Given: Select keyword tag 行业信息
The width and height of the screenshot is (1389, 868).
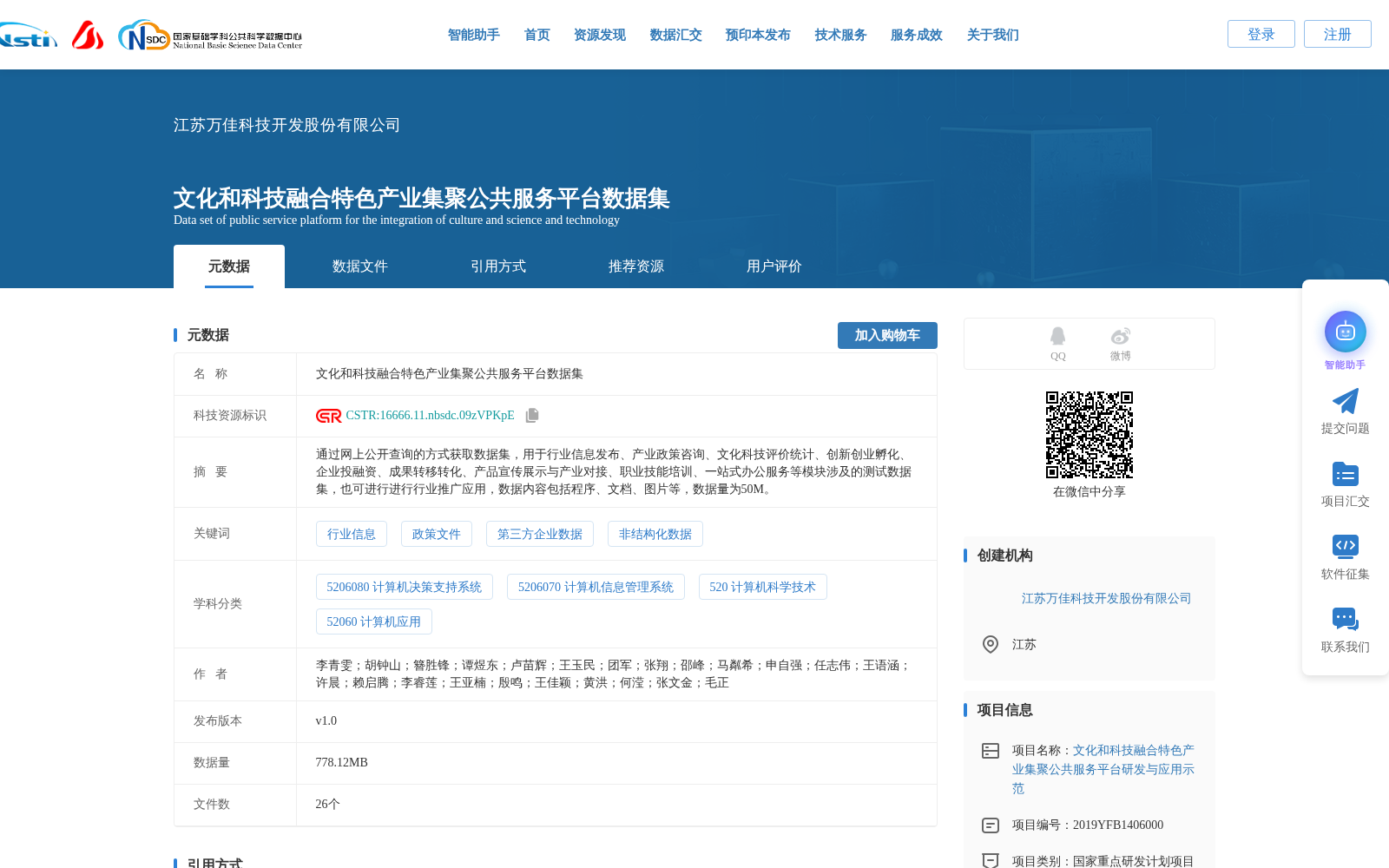Looking at the screenshot, I should 352,534.
